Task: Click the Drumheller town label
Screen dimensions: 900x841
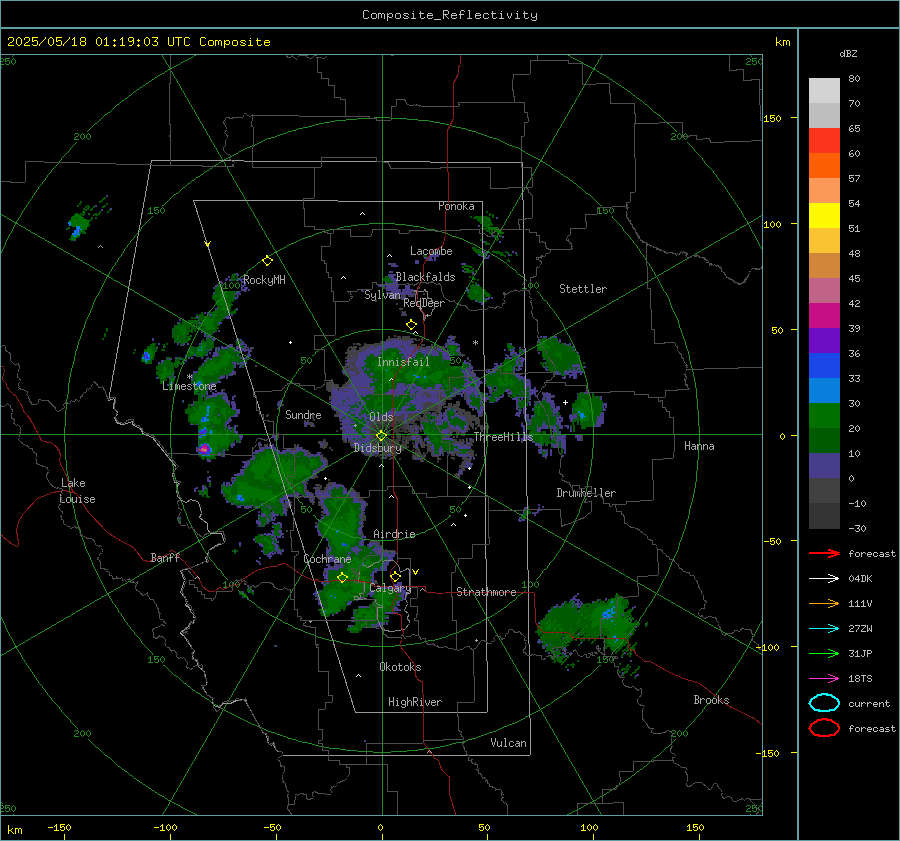Action: (586, 493)
